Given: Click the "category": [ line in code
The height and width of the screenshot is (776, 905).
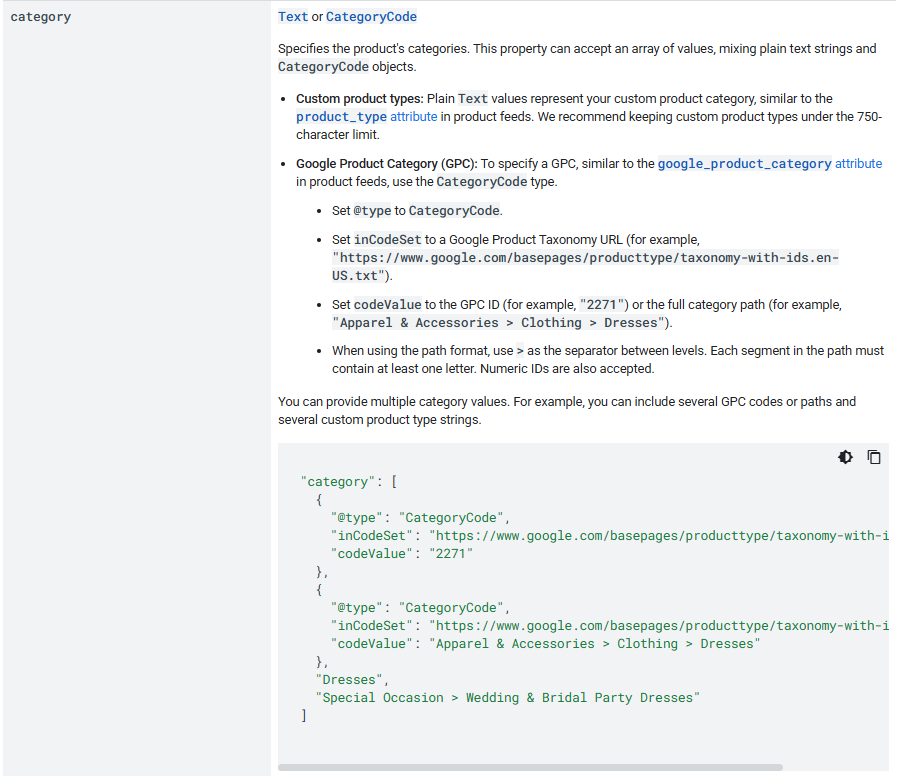Looking at the screenshot, I should [x=349, y=482].
